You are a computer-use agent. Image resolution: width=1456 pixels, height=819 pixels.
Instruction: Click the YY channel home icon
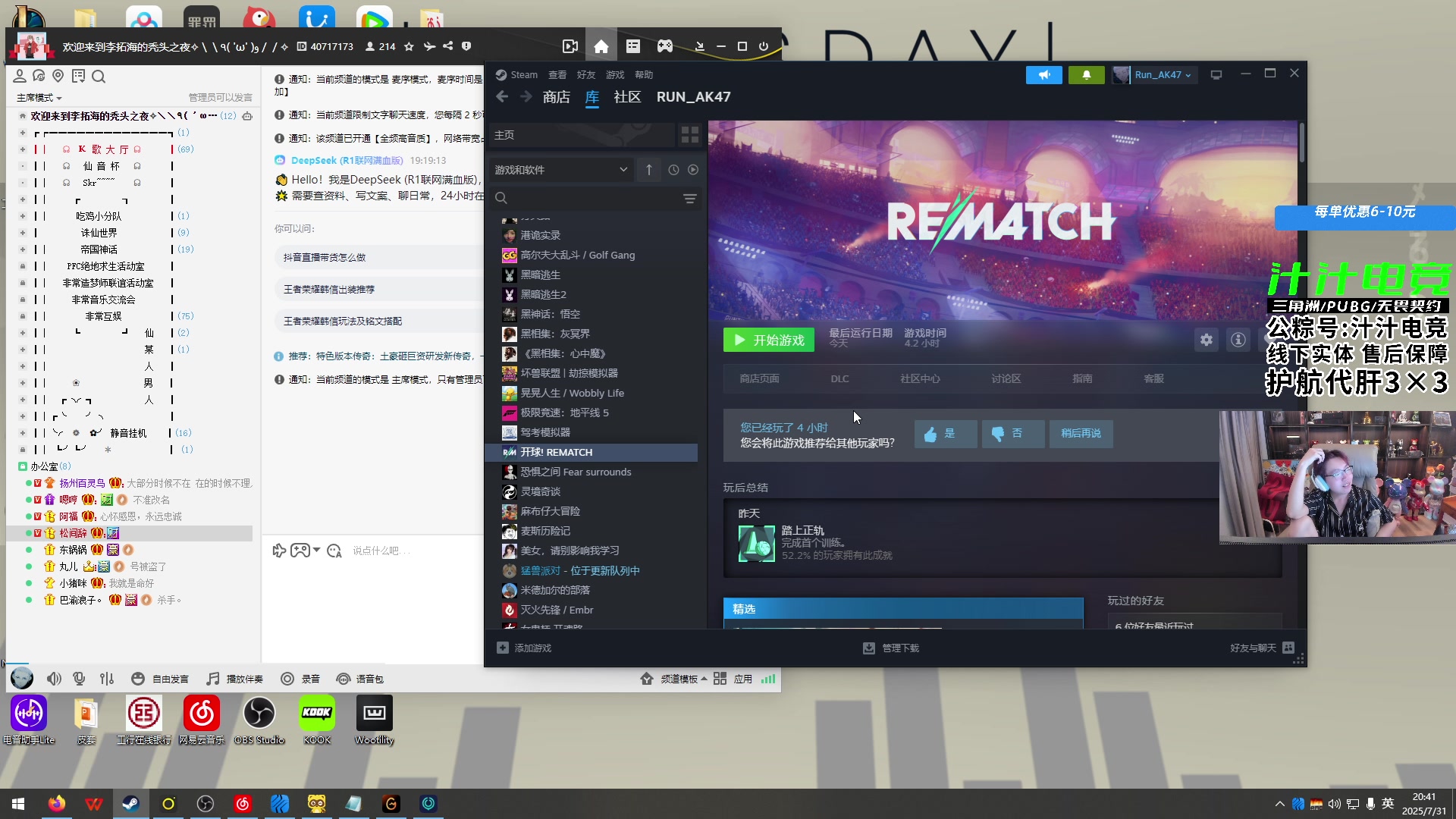pos(601,46)
